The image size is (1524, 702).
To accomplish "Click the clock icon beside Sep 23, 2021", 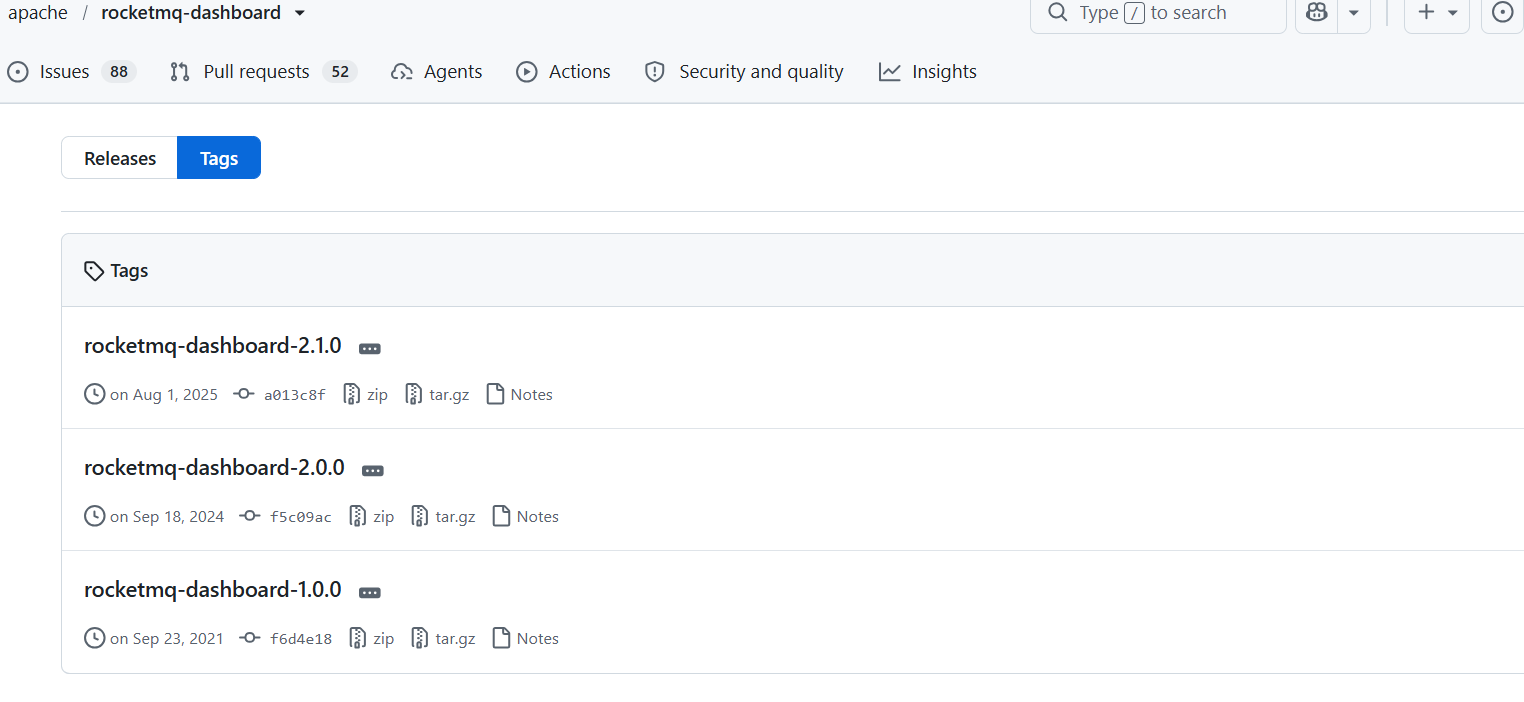I will [95, 638].
